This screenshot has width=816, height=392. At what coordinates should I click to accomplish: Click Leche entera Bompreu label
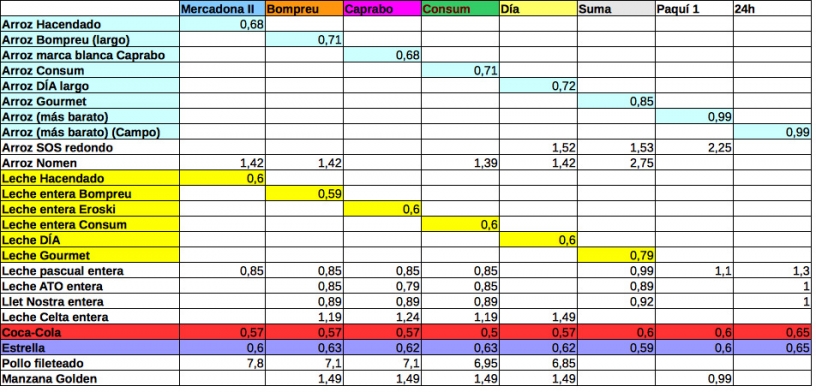click(90, 194)
